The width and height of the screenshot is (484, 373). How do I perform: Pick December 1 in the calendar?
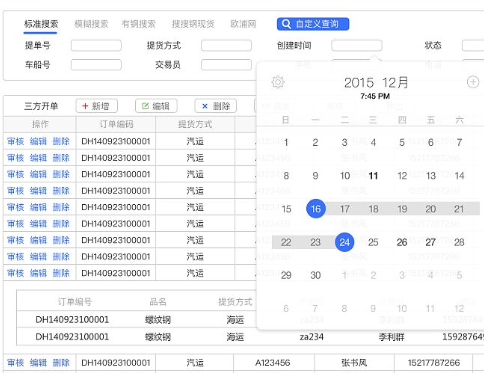pyautogui.click(x=286, y=143)
